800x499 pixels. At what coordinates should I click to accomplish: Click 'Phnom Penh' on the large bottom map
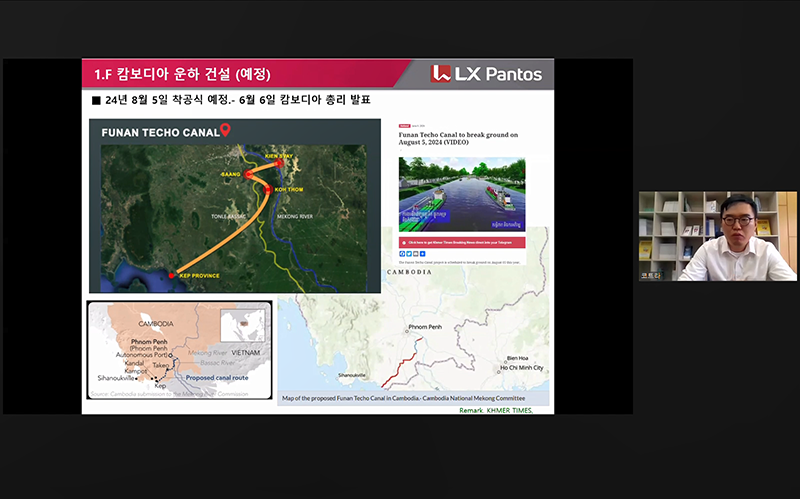pyautogui.click(x=425, y=327)
